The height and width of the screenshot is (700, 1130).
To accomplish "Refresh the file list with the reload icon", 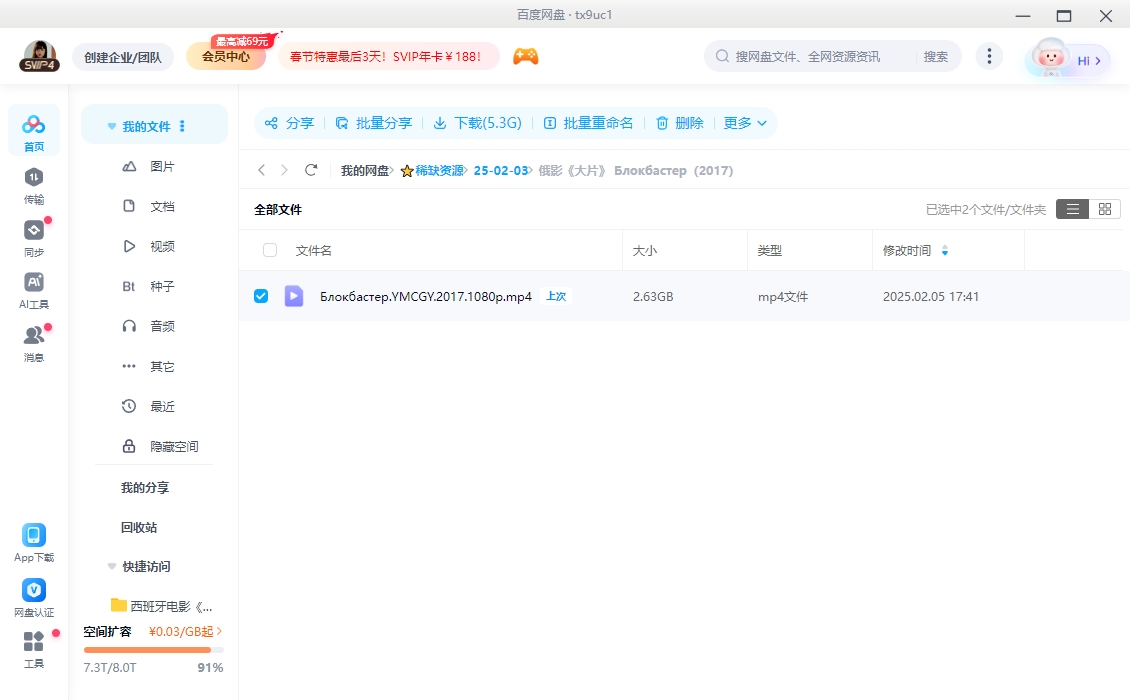I will tap(310, 170).
